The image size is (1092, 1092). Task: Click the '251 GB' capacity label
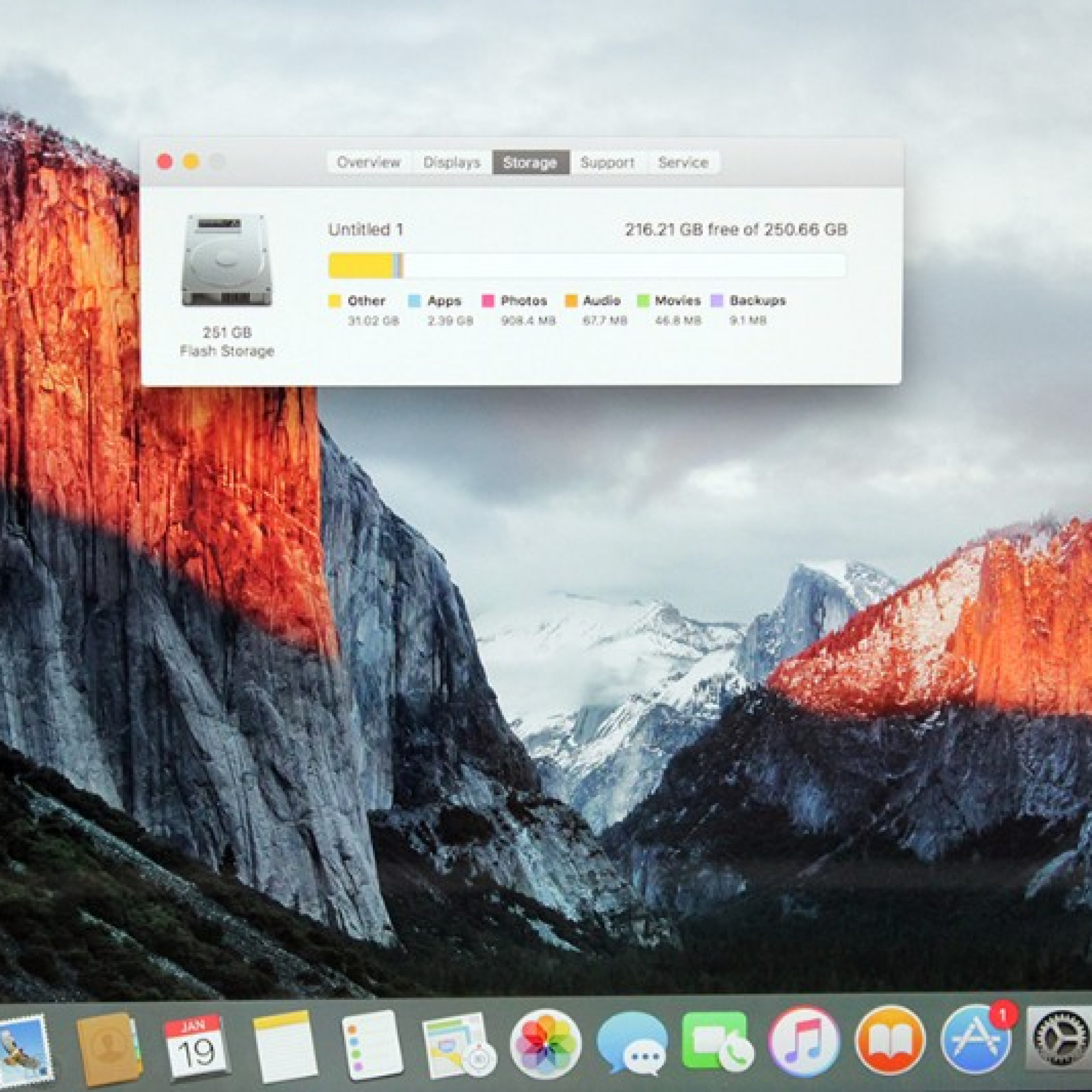pos(227,333)
